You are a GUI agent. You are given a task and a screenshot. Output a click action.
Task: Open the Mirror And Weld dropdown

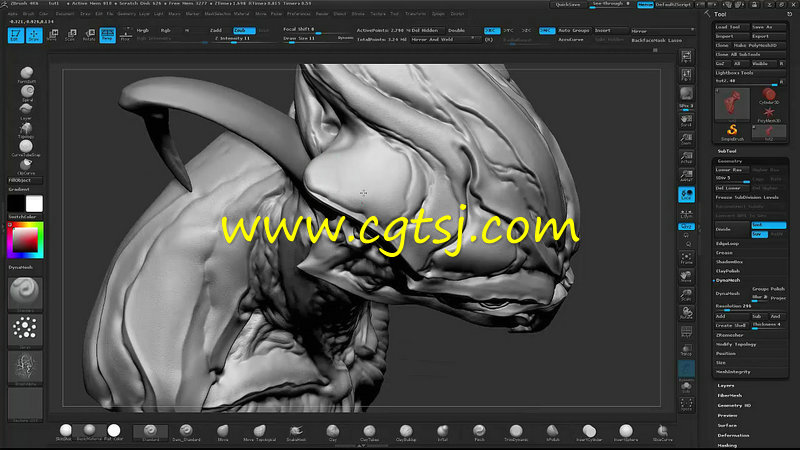(x=445, y=39)
